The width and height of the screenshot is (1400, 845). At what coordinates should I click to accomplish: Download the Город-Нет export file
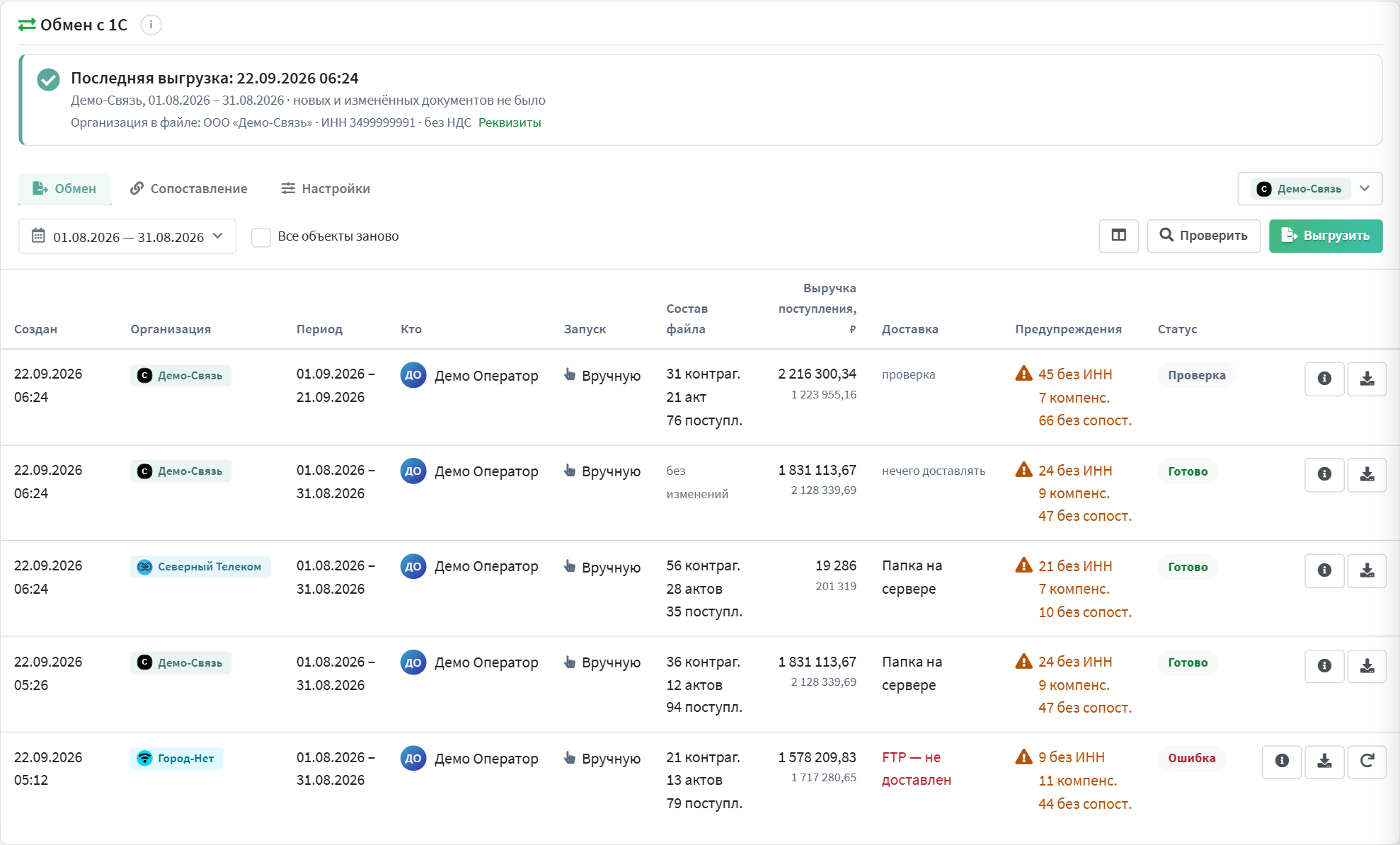click(1324, 761)
